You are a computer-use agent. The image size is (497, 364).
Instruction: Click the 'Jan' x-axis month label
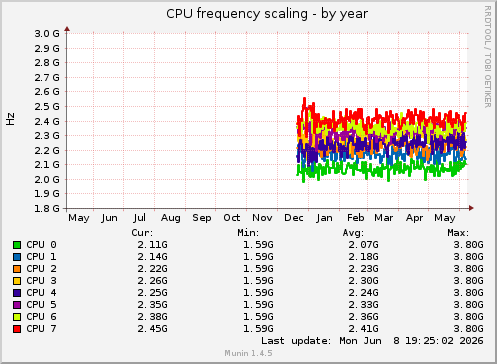click(x=324, y=218)
